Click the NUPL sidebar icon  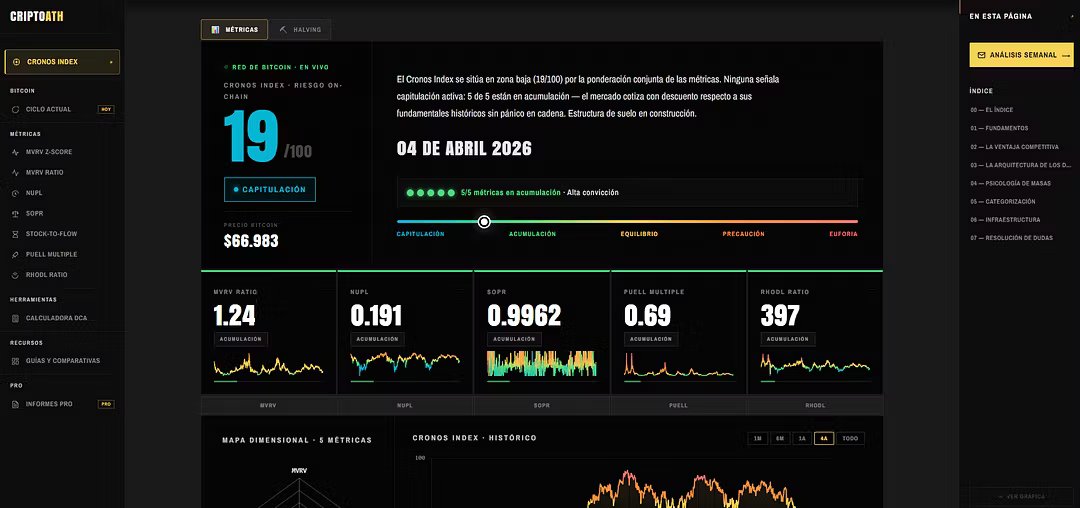[x=16, y=193]
